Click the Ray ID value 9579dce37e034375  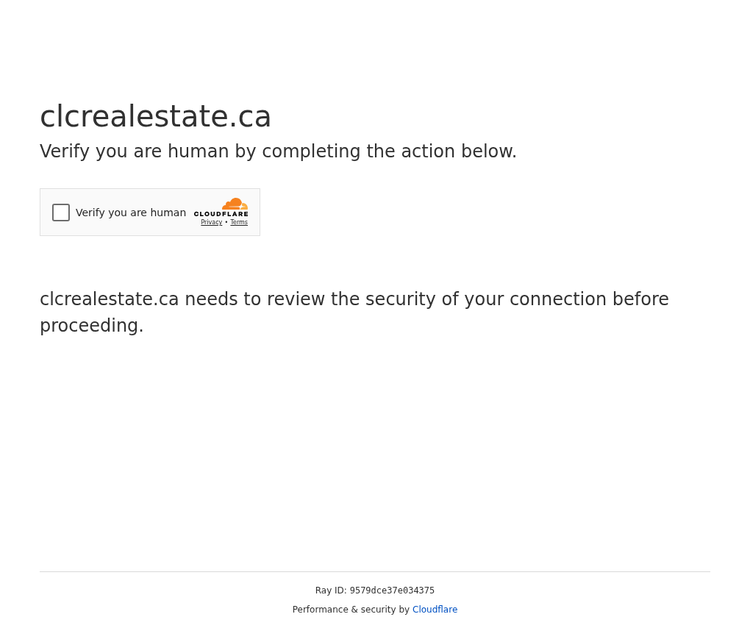click(392, 591)
